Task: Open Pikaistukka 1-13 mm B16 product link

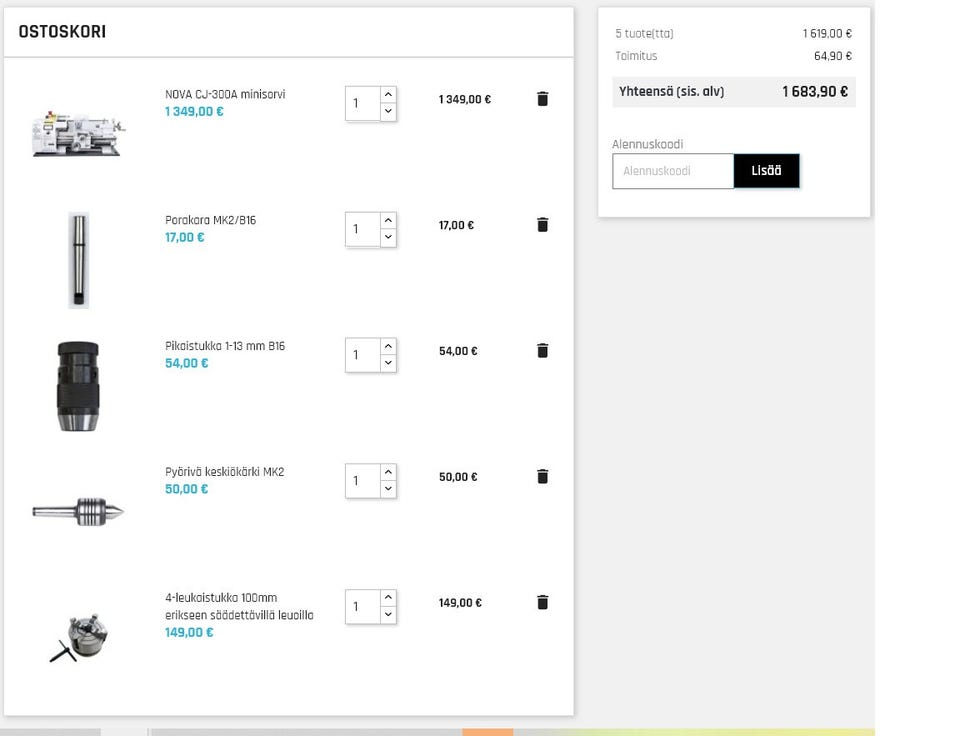Action: [225, 346]
